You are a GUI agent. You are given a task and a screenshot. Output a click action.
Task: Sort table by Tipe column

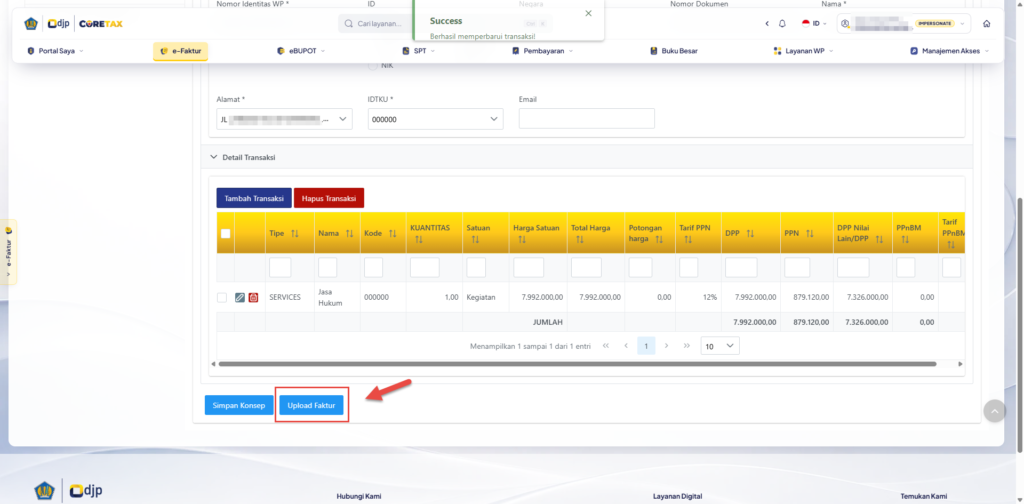[295, 234]
